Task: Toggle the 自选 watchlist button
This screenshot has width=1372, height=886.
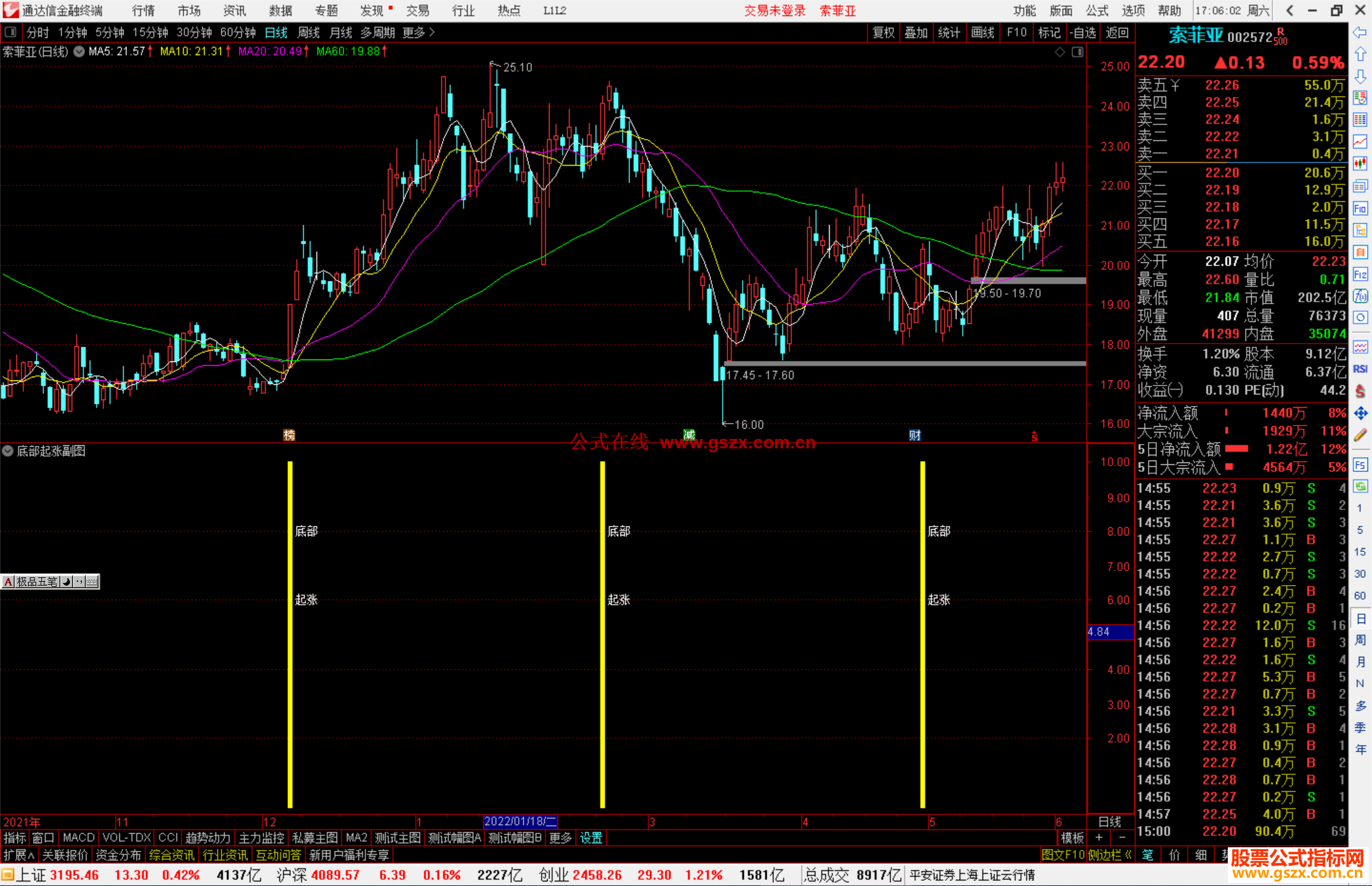Action: (x=1082, y=32)
